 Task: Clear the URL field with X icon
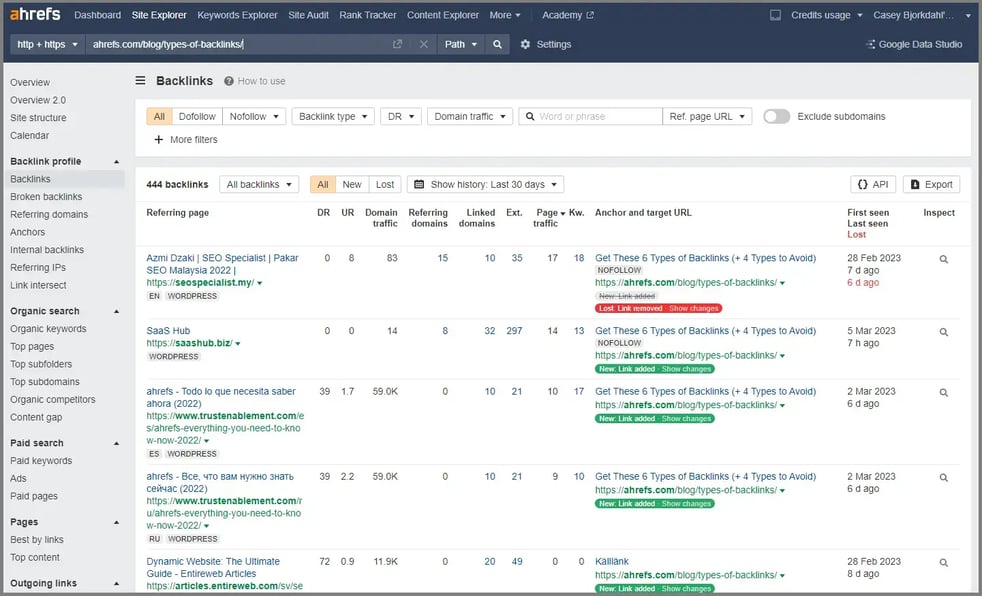[424, 44]
